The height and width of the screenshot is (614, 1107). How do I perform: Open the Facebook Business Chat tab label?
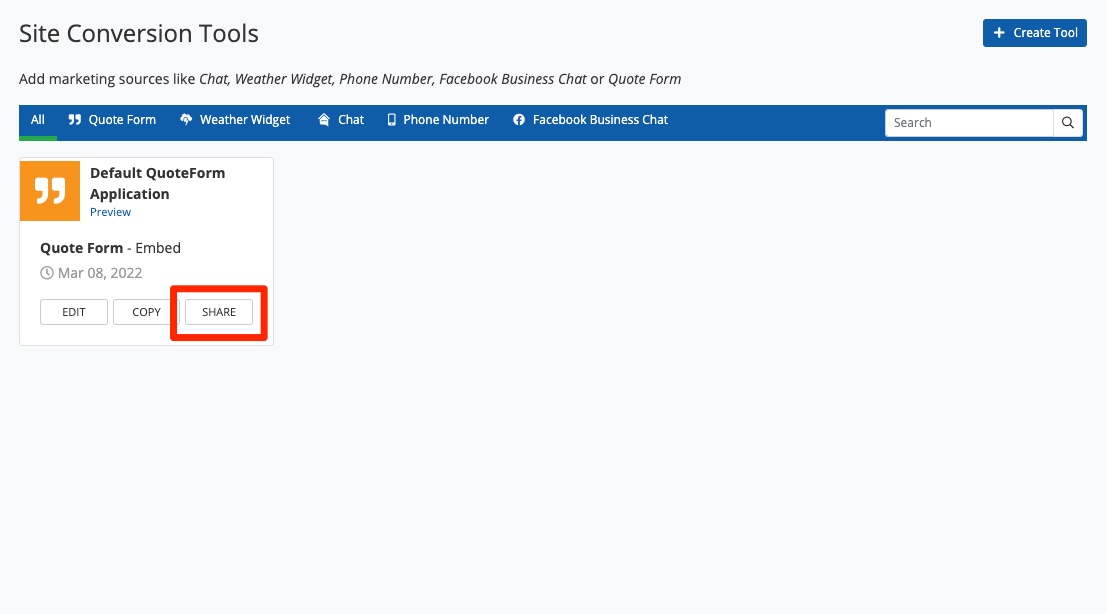click(x=600, y=120)
